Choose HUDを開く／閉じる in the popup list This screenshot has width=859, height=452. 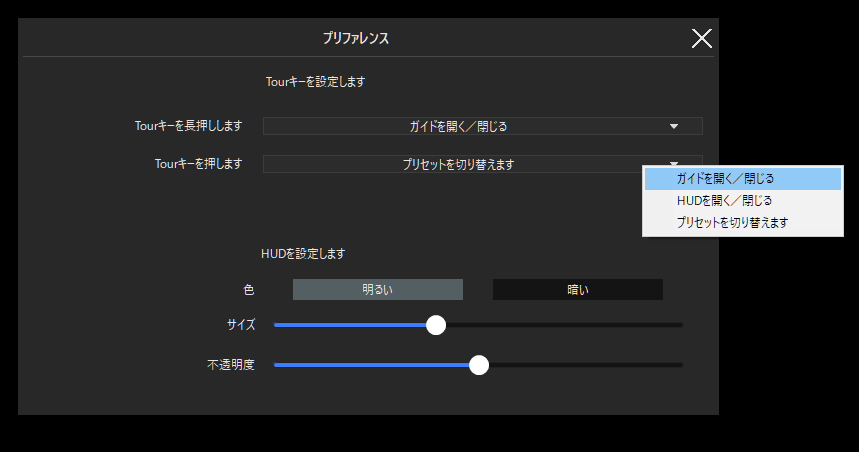(742, 201)
